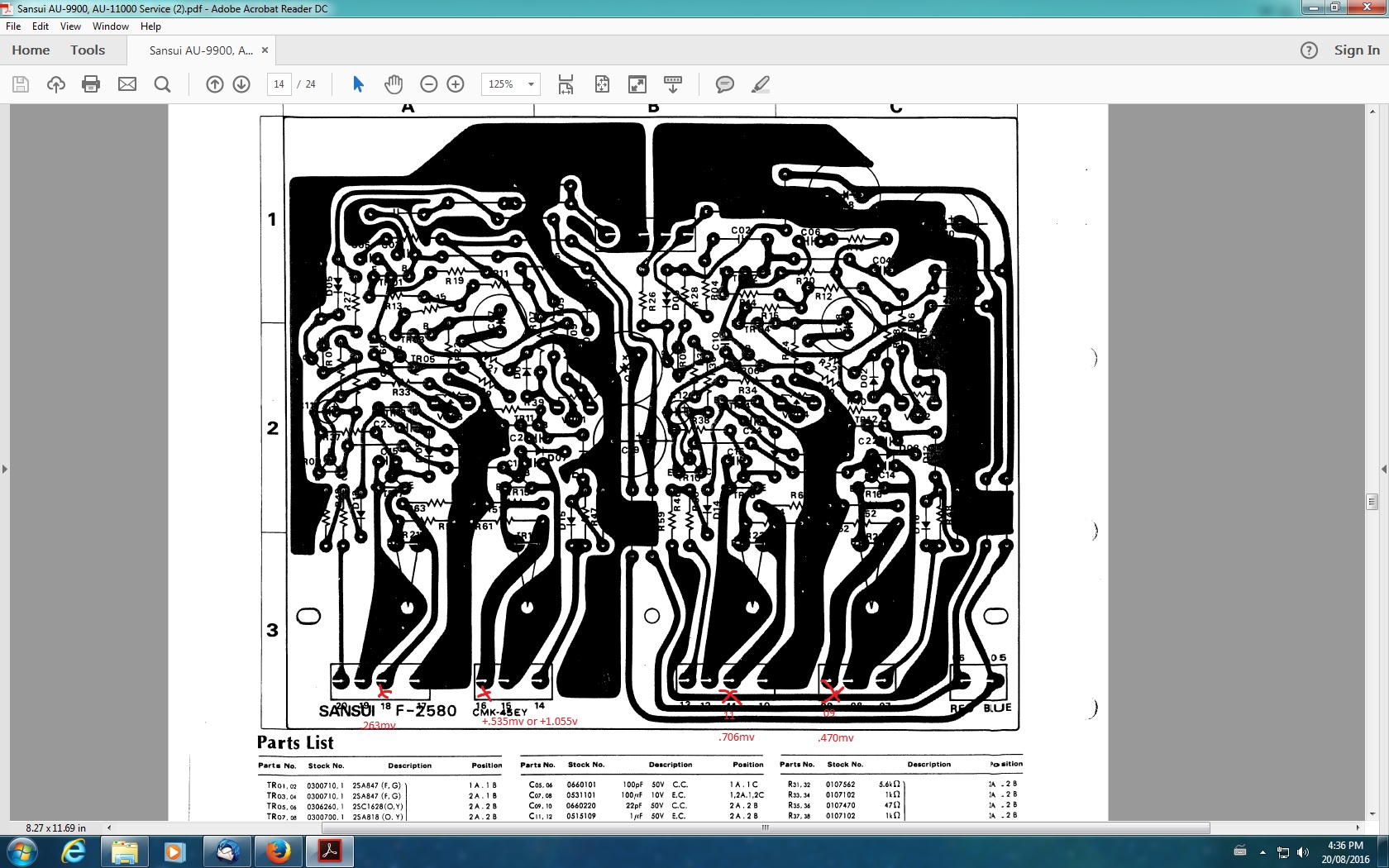Close the Sansui AU-9900 document tab
1389x868 pixels.
pyautogui.click(x=265, y=50)
